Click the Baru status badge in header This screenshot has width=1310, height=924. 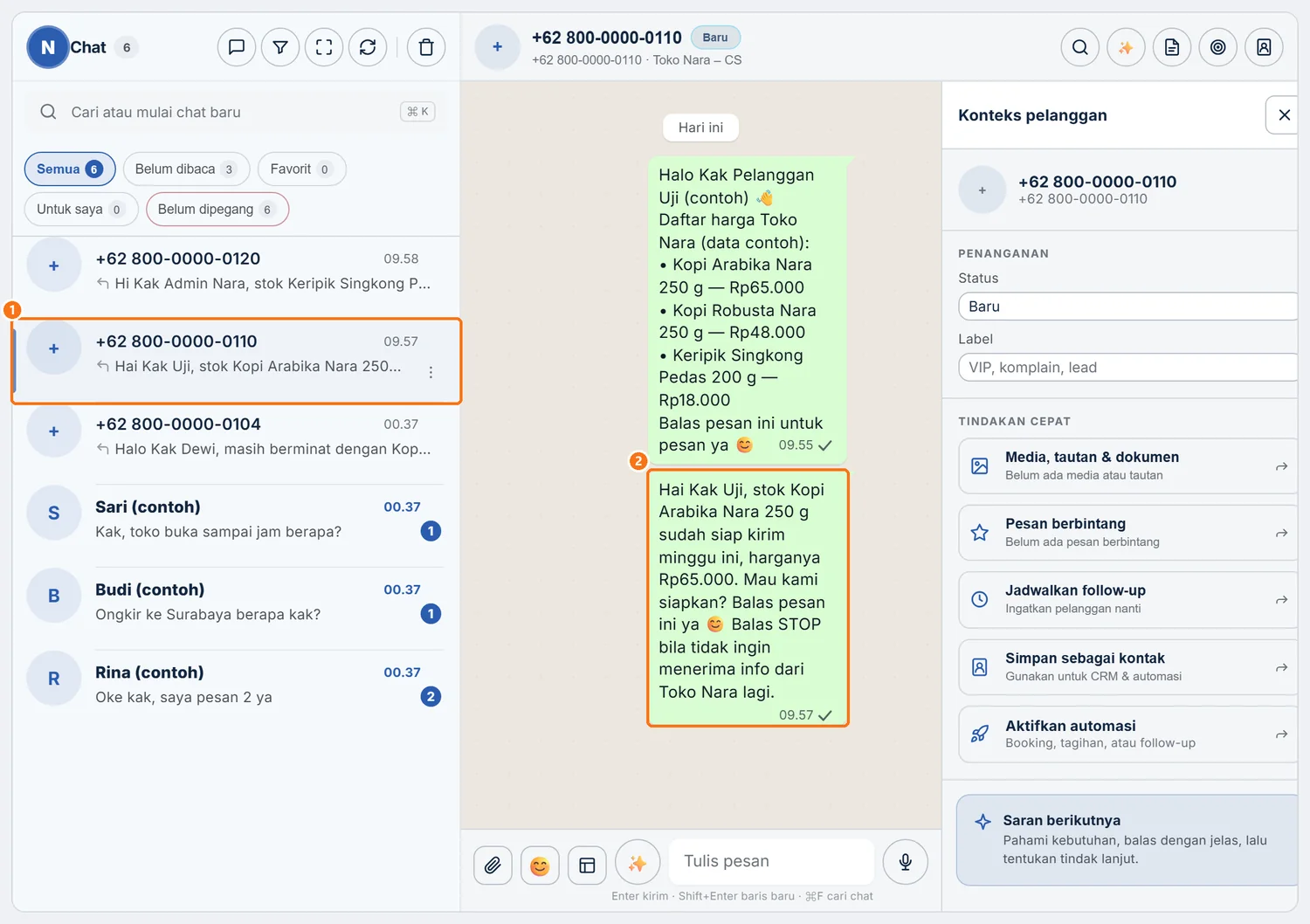(715, 38)
